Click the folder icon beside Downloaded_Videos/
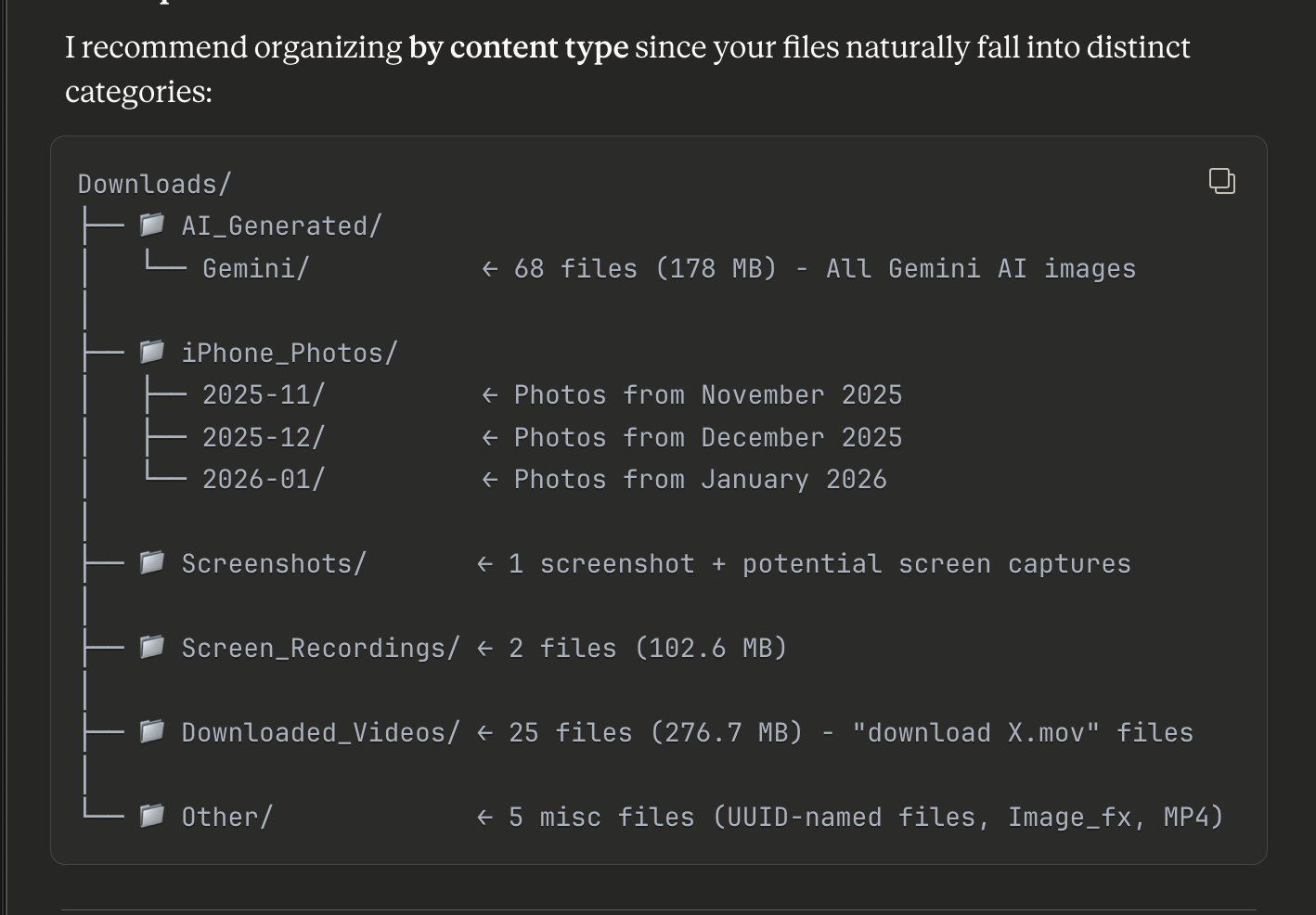Image resolution: width=1316 pixels, height=915 pixels. (152, 731)
